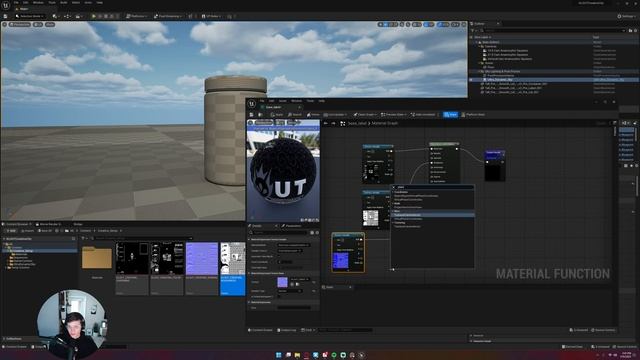Save the material asset in material editor

click(x=251, y=115)
